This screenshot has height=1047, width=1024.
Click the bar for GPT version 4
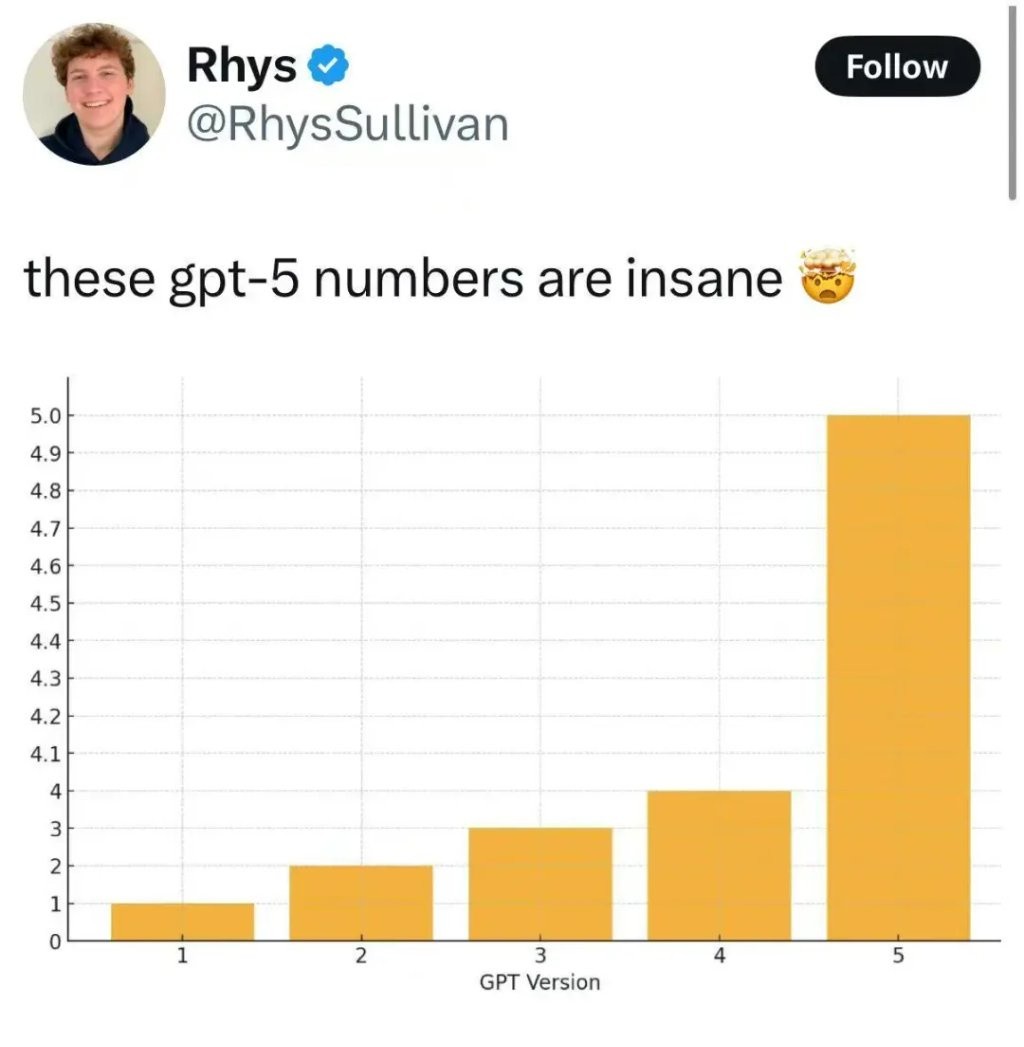[x=719, y=865]
